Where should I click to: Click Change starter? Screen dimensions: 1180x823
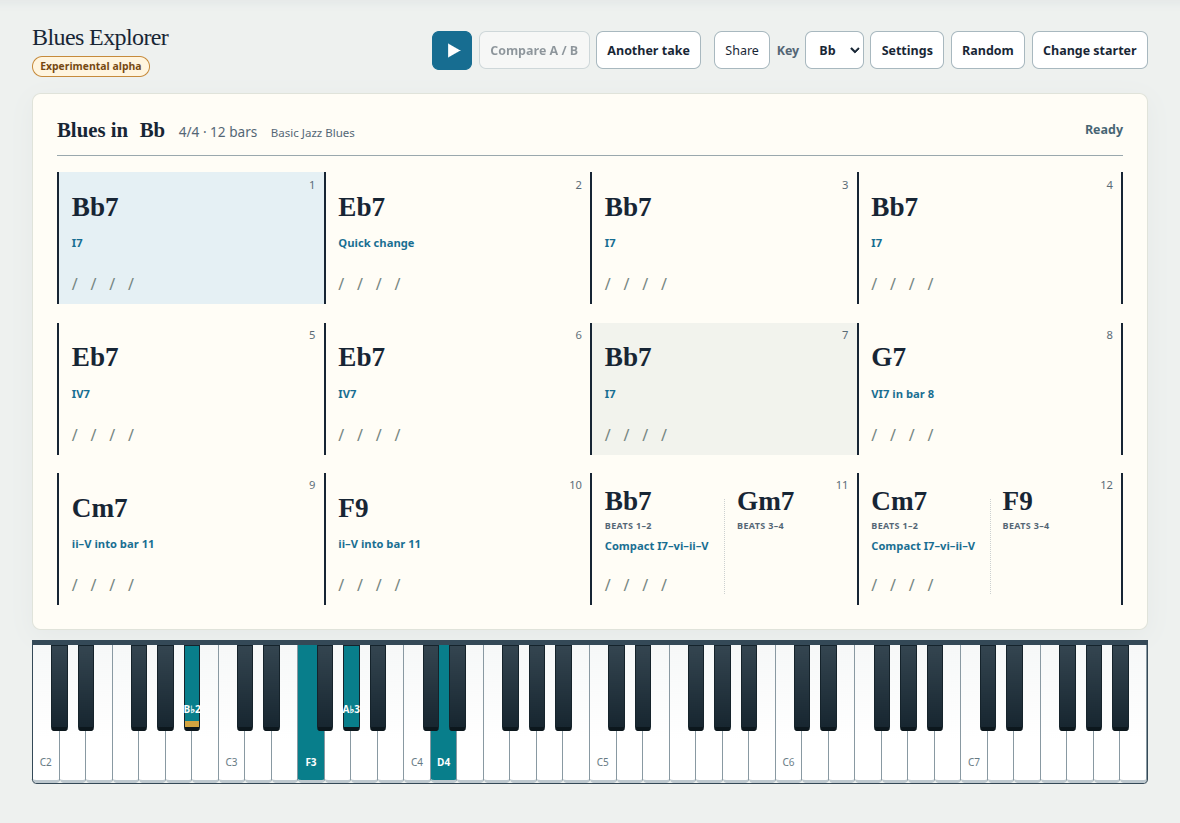pos(1089,50)
